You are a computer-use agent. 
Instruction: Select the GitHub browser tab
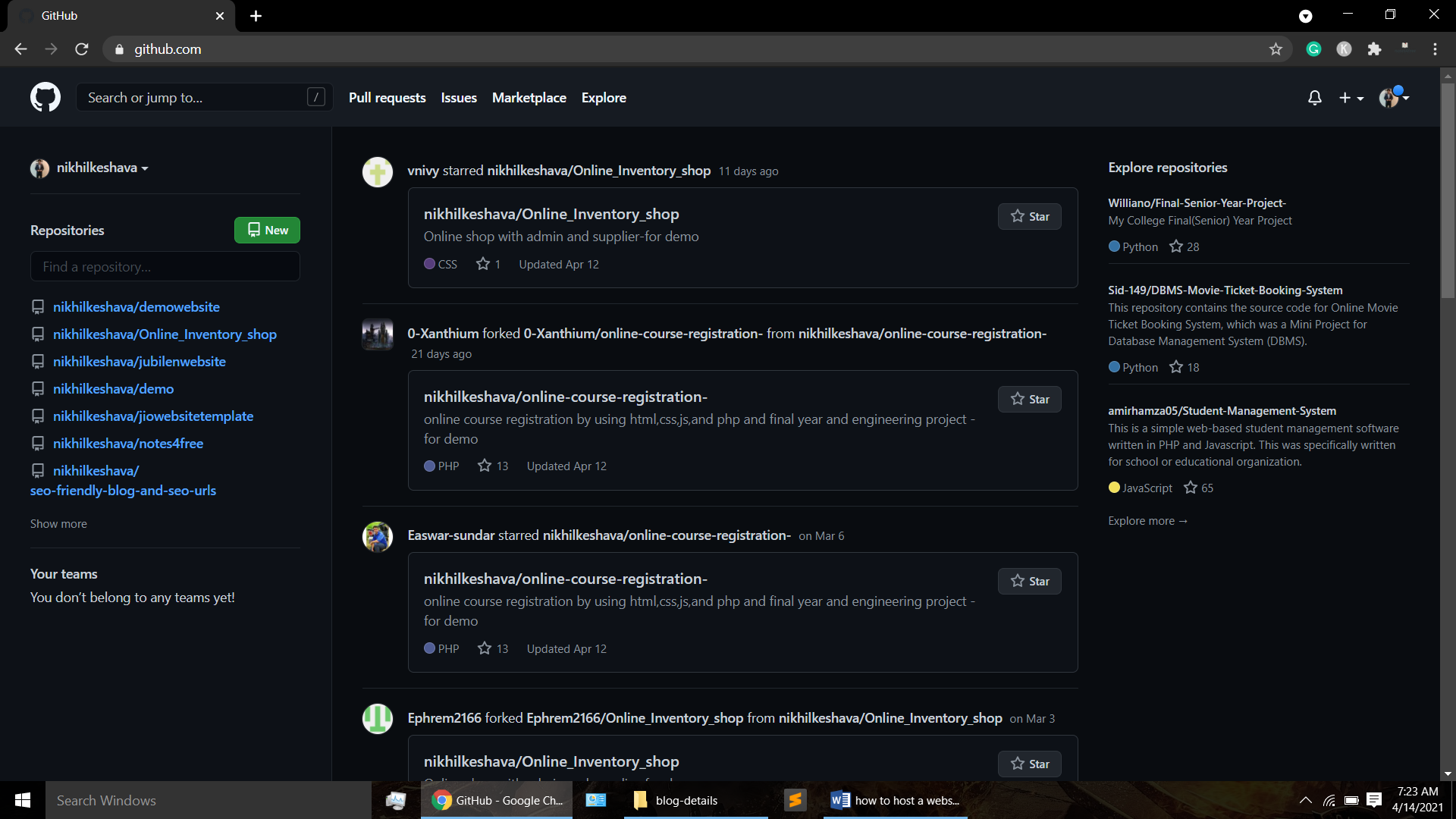[x=121, y=16]
